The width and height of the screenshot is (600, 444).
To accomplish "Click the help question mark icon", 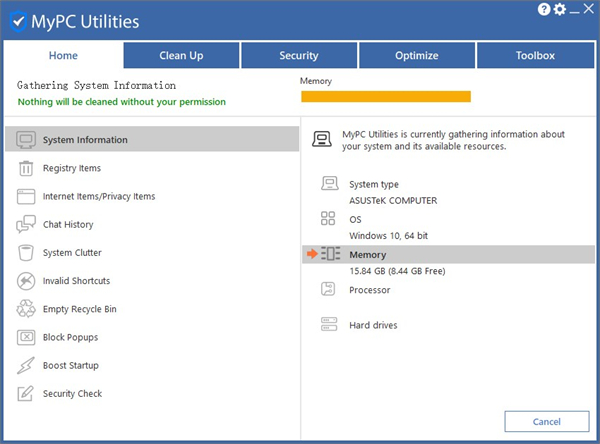I will [543, 10].
